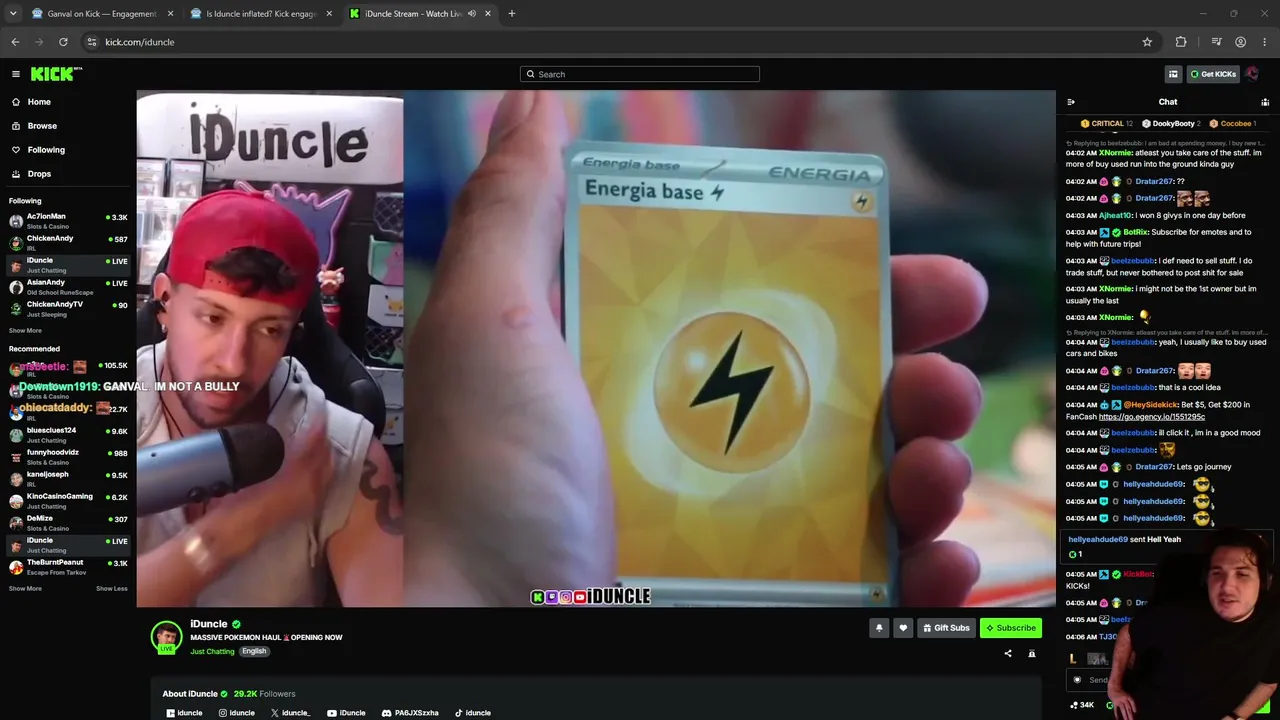Click the English language tag

pyautogui.click(x=254, y=652)
